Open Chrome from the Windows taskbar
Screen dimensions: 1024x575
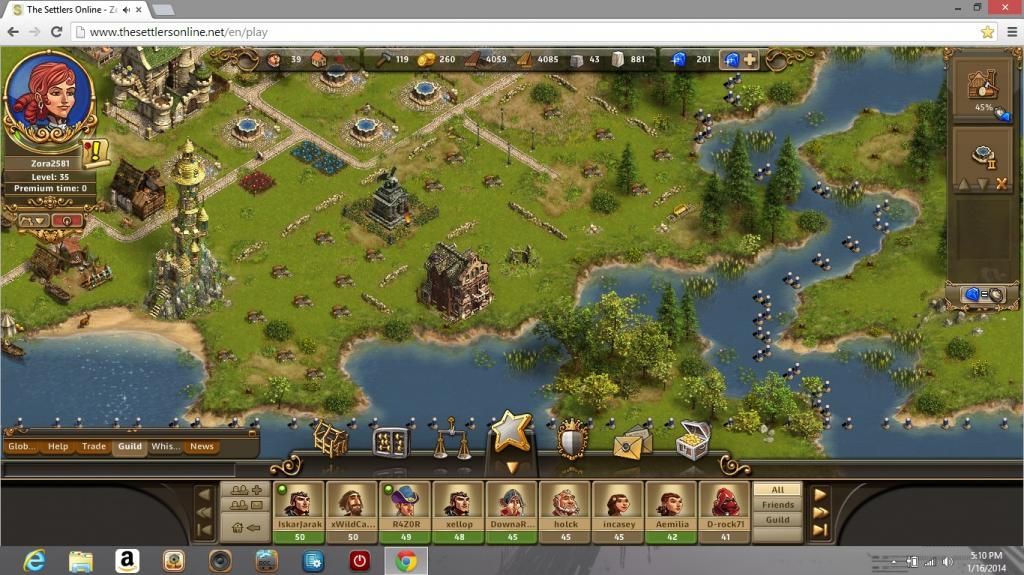click(405, 561)
